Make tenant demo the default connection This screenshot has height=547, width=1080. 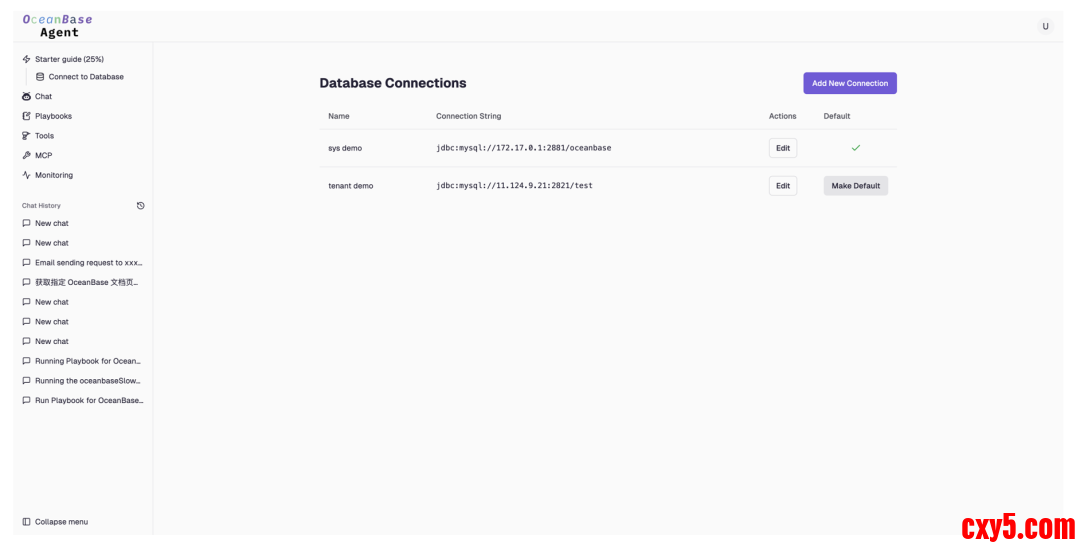click(x=855, y=186)
